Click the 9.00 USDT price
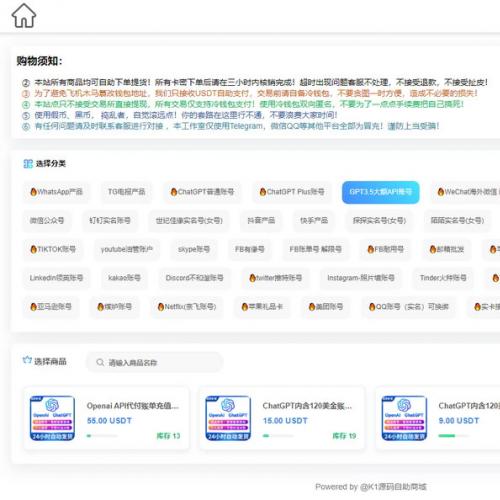 (x=459, y=421)
